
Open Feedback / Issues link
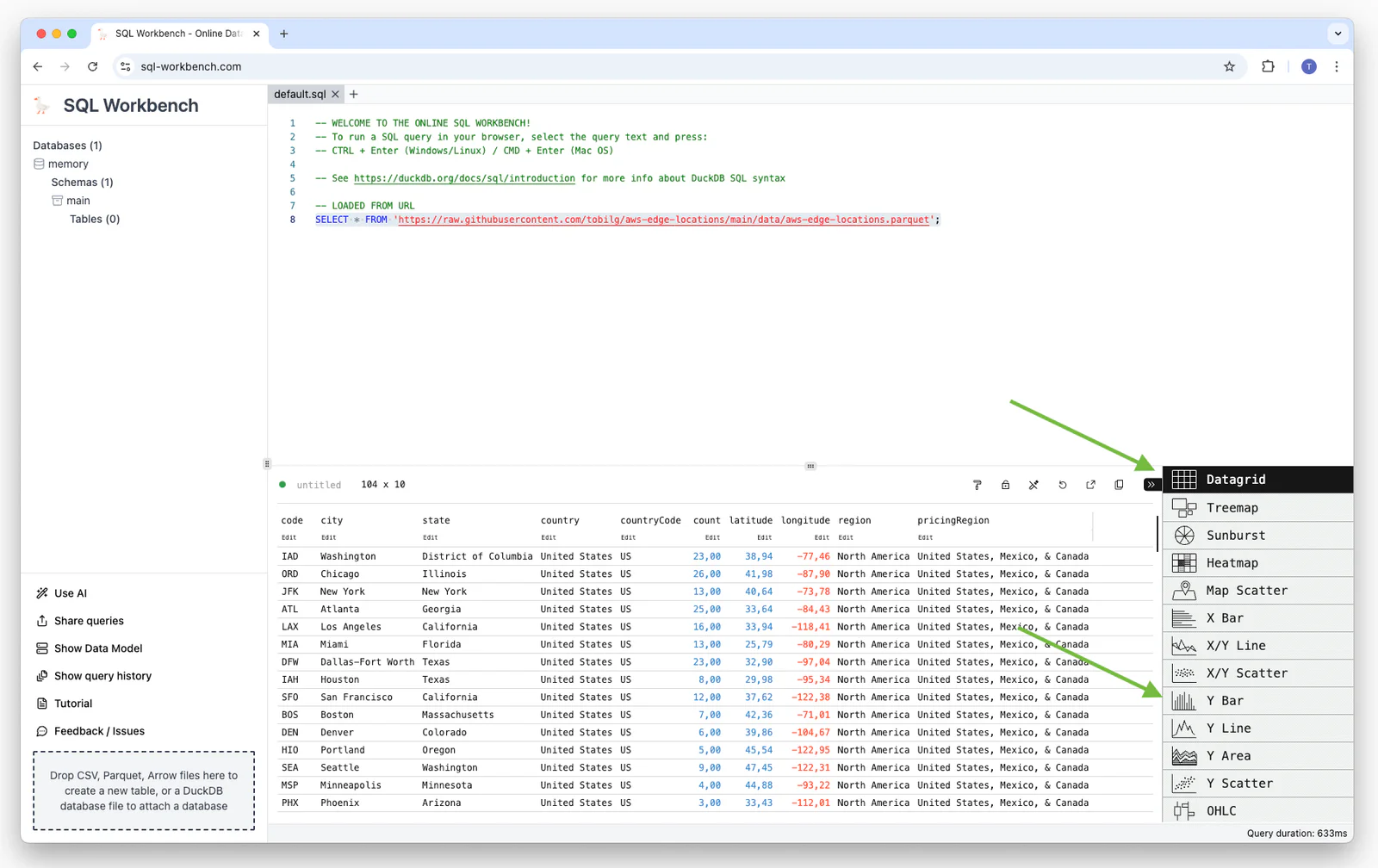pyautogui.click(x=90, y=731)
